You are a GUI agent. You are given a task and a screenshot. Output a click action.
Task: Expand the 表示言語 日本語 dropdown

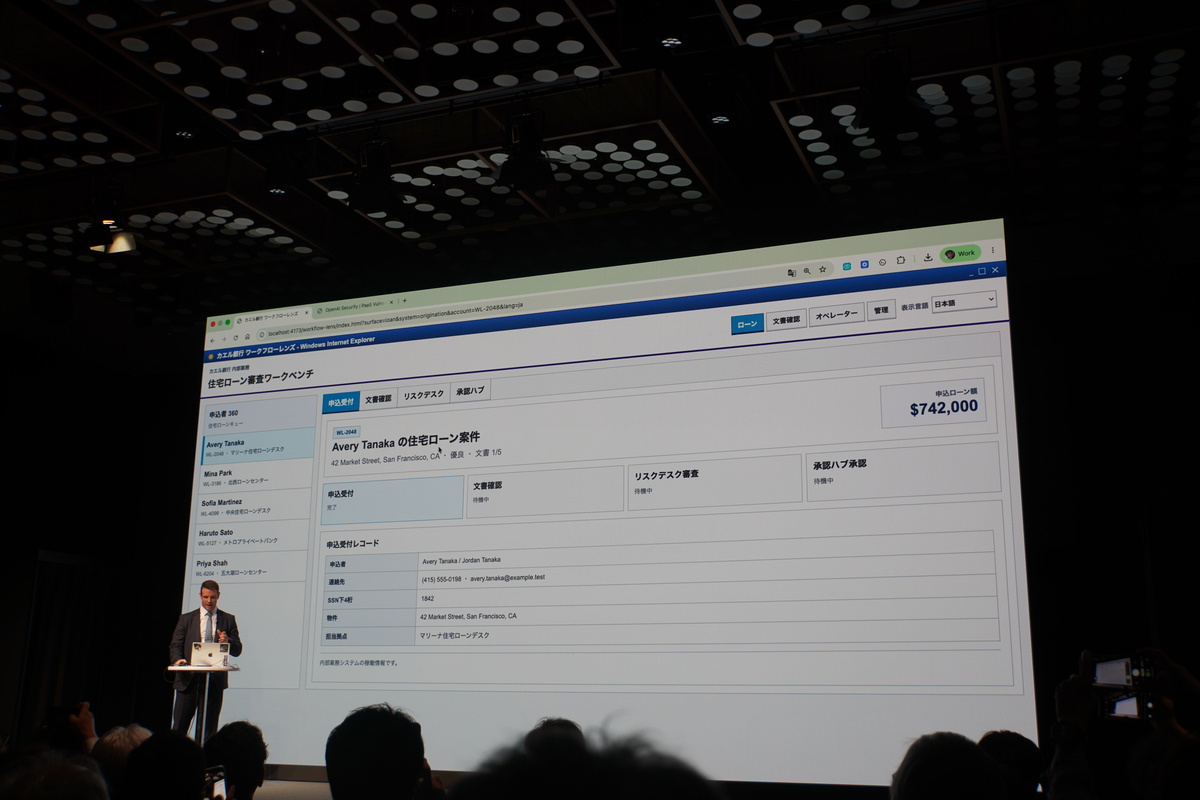[964, 302]
